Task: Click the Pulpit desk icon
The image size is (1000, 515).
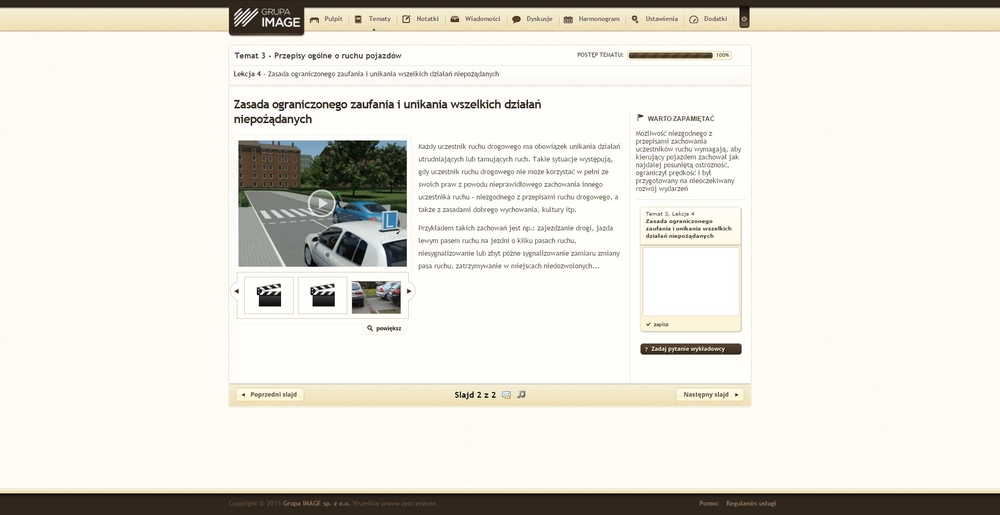Action: 314,20
